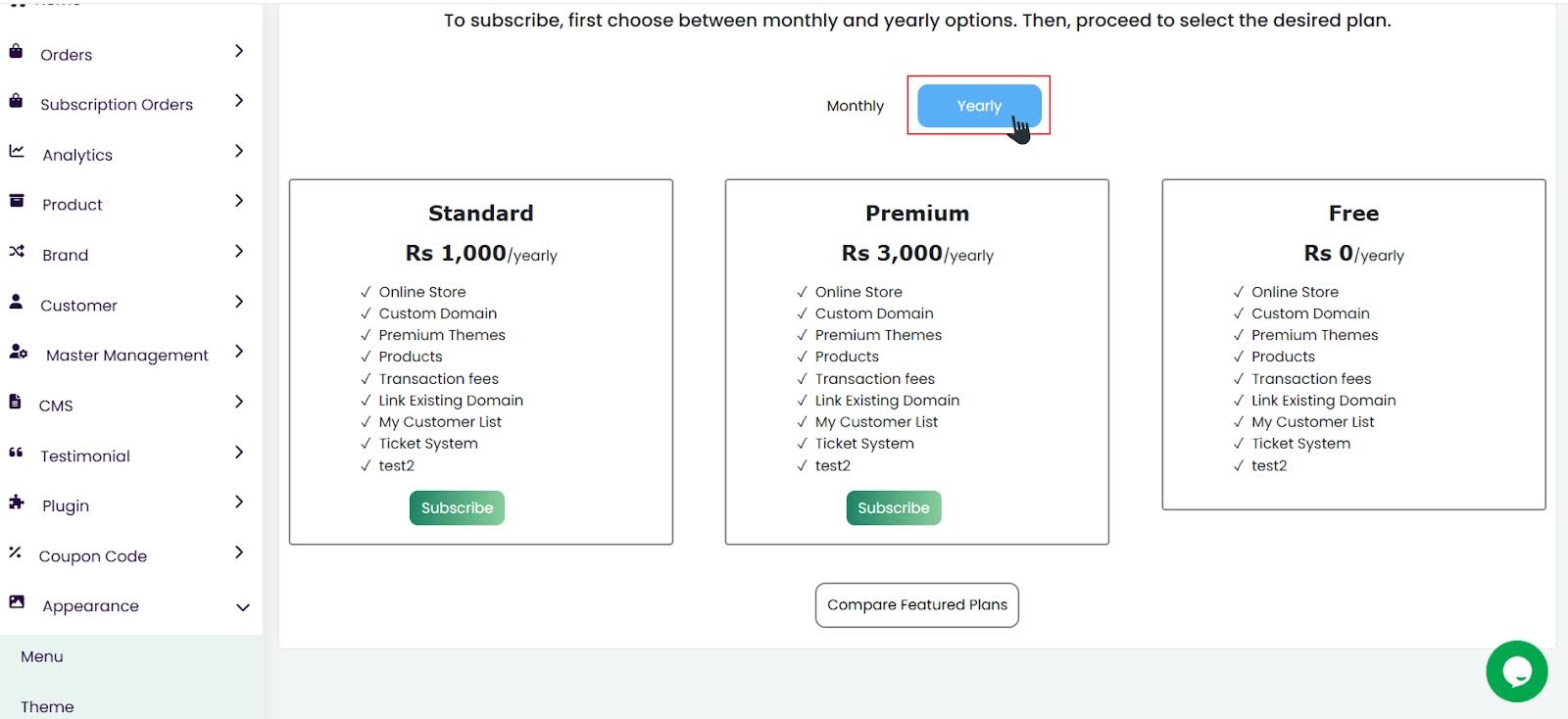Select the Brand shuffle icon
1568x719 pixels.
(16, 252)
